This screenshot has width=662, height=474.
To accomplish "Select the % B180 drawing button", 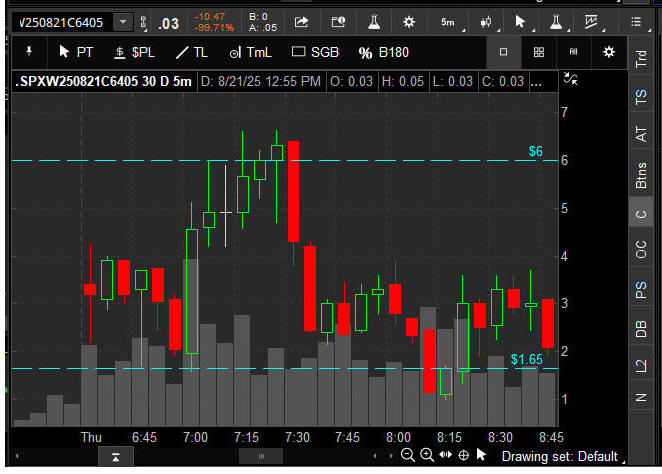I will pos(386,52).
